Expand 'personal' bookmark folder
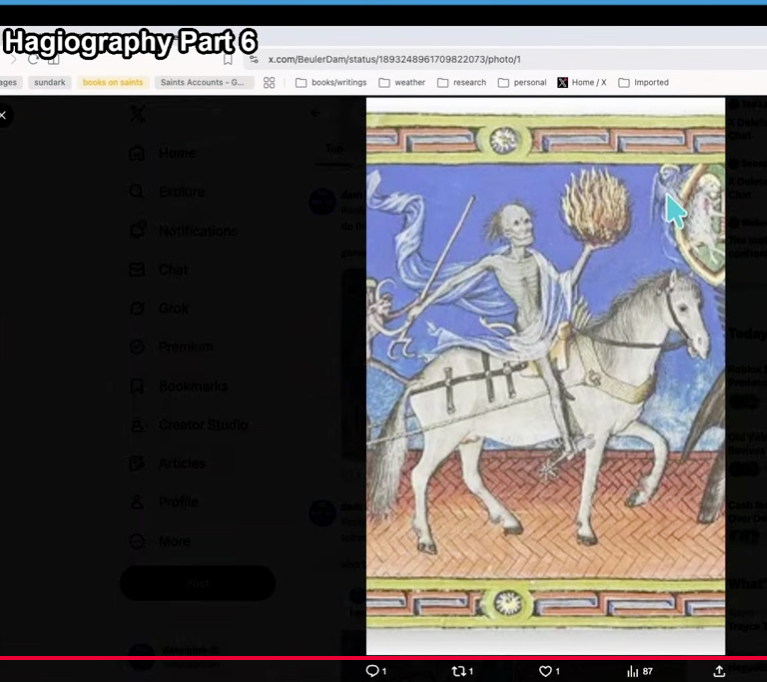The width and height of the screenshot is (767, 682). (x=522, y=82)
